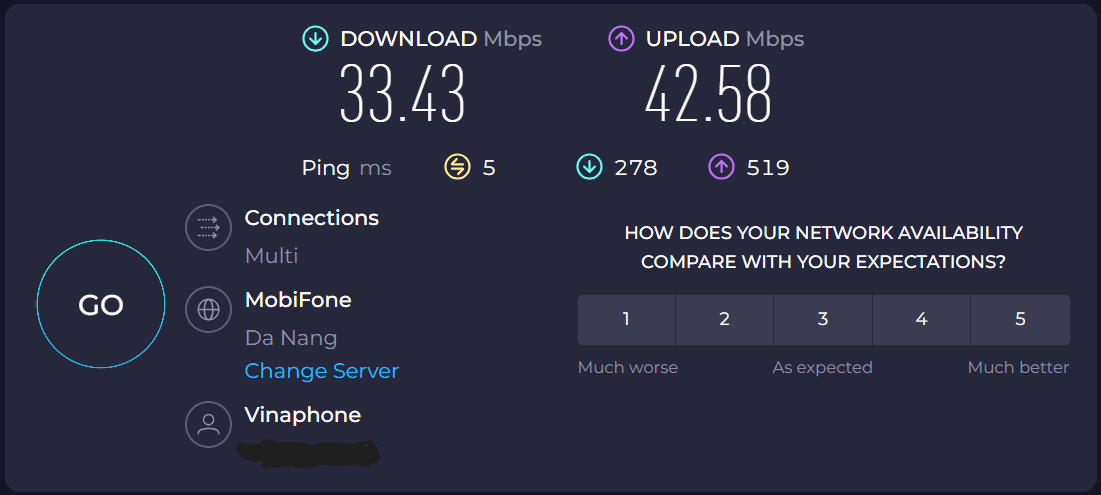The height and width of the screenshot is (495, 1101).
Task: Choose rating 4 on the scale
Action: pyautogui.click(x=921, y=319)
